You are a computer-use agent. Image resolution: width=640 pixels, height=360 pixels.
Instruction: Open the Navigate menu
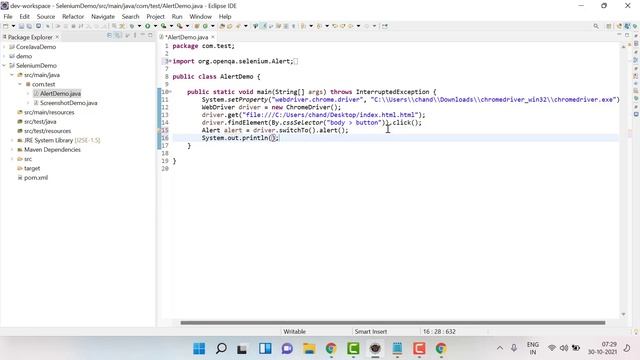click(103, 17)
